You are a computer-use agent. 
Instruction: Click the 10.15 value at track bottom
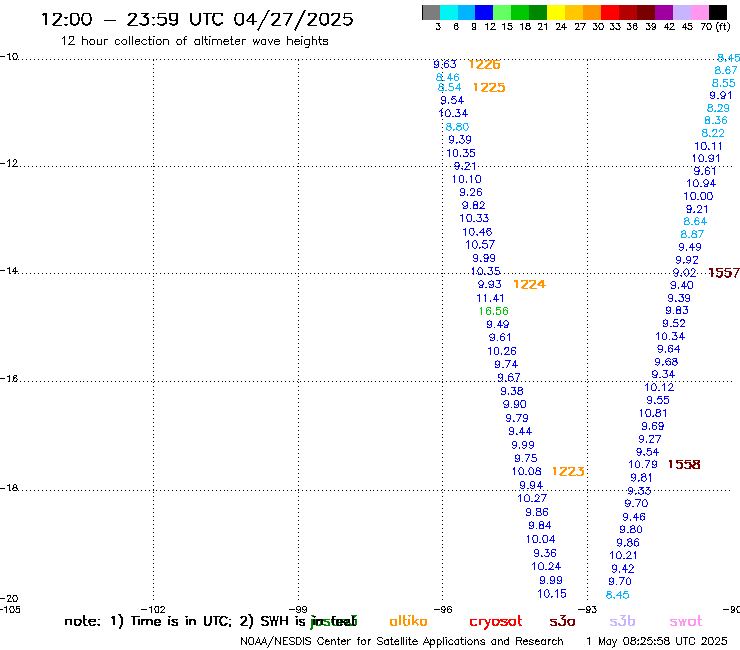coord(552,594)
